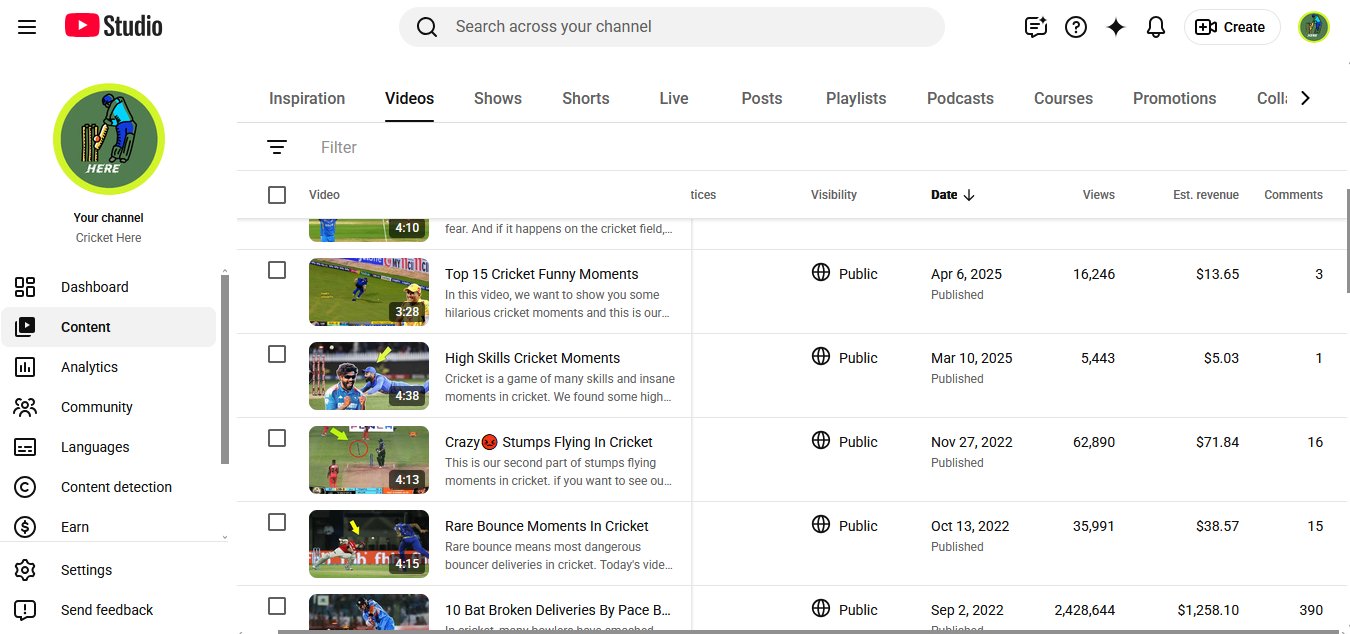Switch to the Shows tab
The width and height of the screenshot is (1350, 634).
[498, 98]
